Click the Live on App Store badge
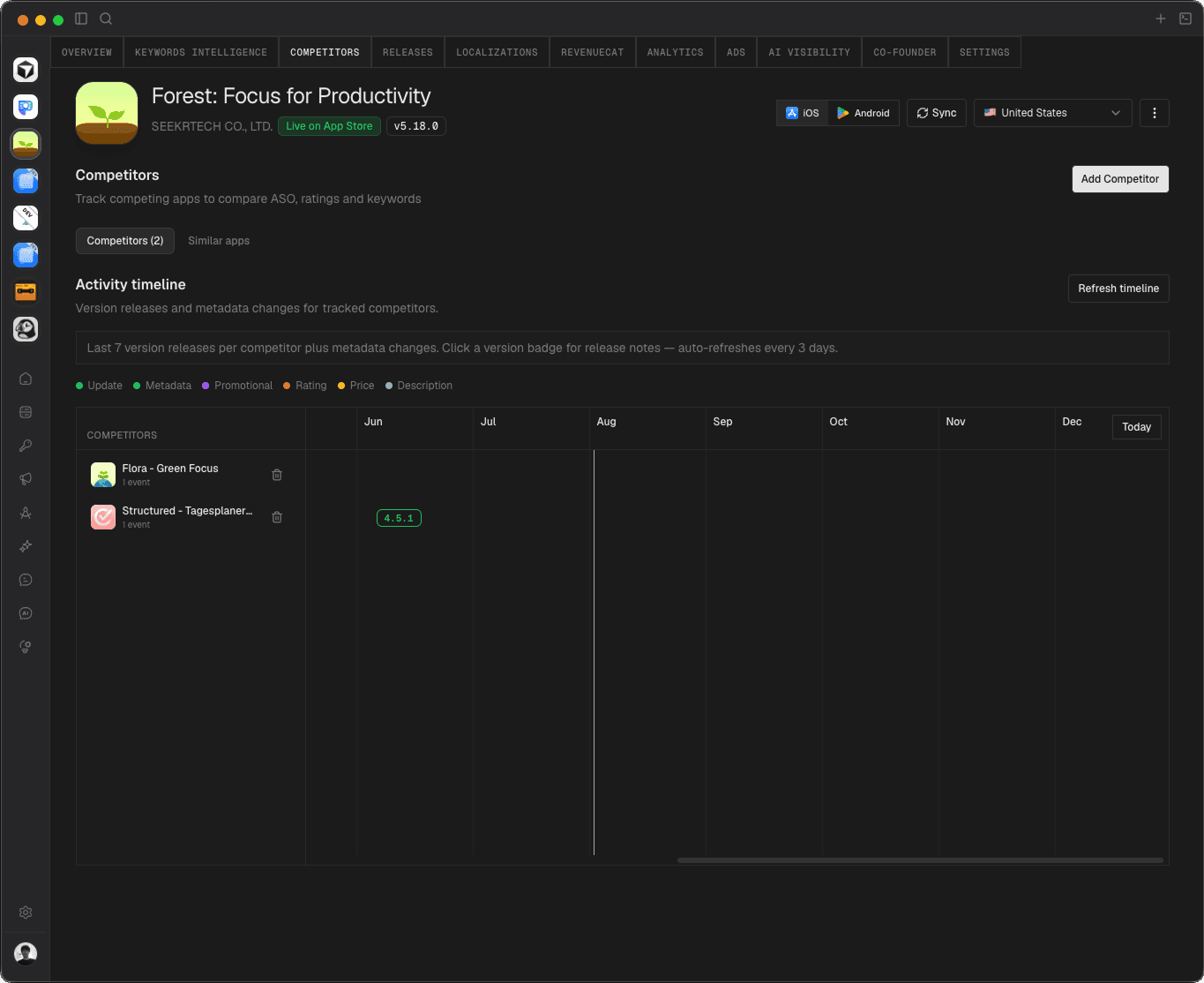This screenshot has width=1204, height=983. coord(329,126)
